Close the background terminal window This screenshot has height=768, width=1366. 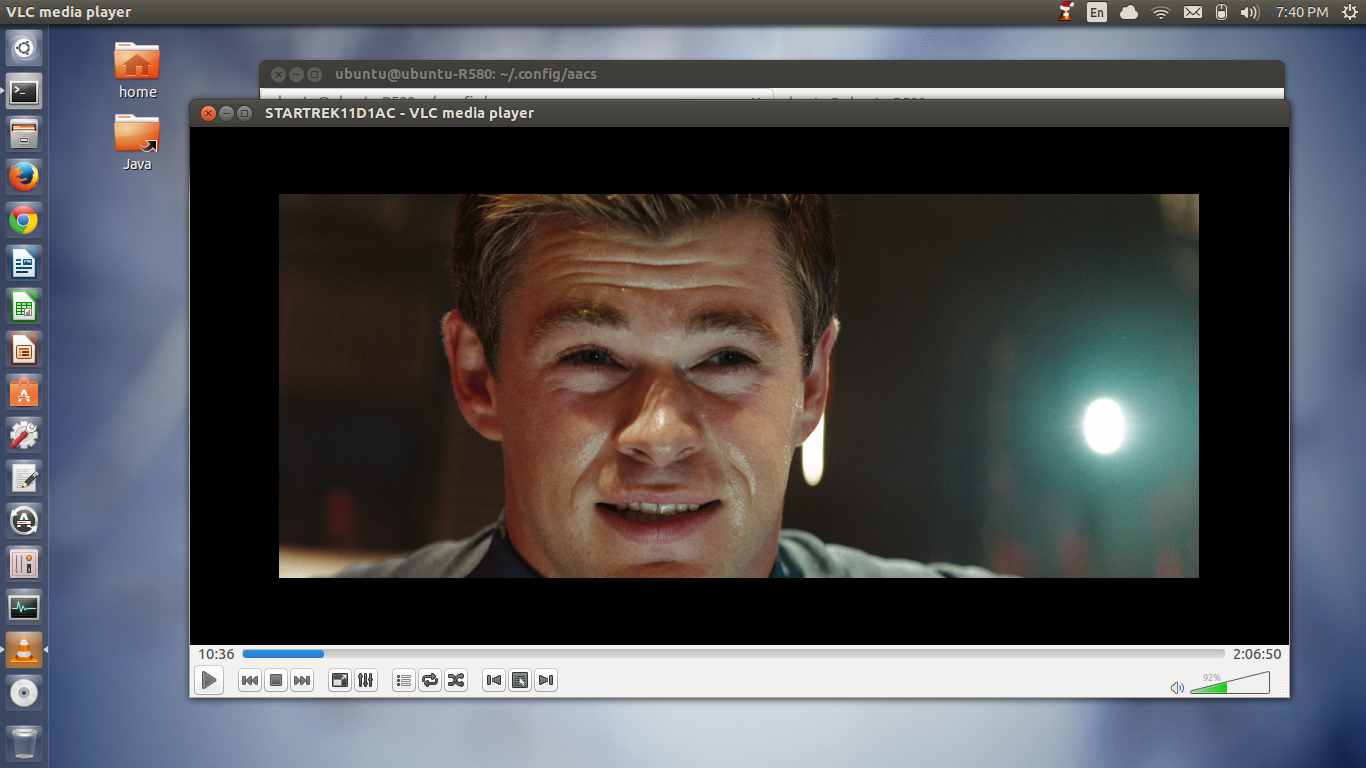click(x=278, y=74)
